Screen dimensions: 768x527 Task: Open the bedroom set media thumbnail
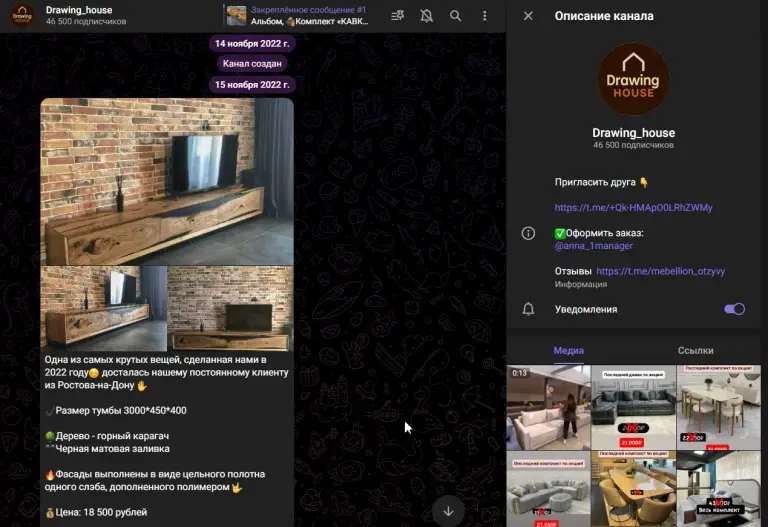(719, 489)
